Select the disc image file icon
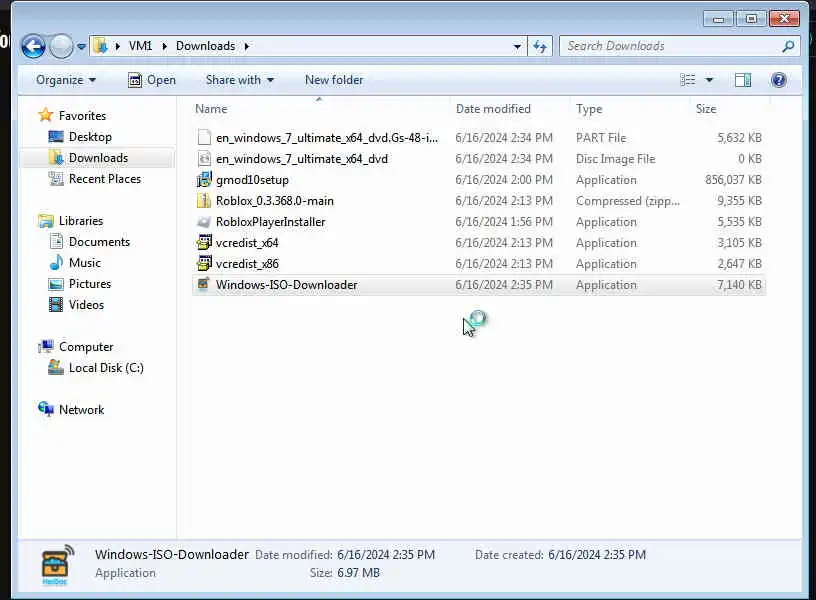This screenshot has width=816, height=600. [205, 158]
